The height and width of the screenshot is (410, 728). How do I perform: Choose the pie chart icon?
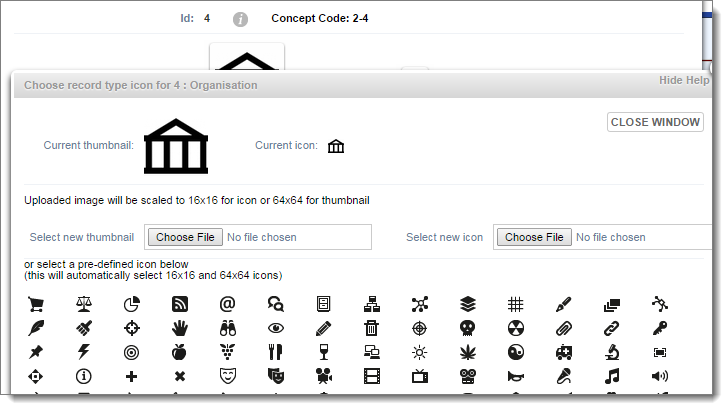click(132, 305)
